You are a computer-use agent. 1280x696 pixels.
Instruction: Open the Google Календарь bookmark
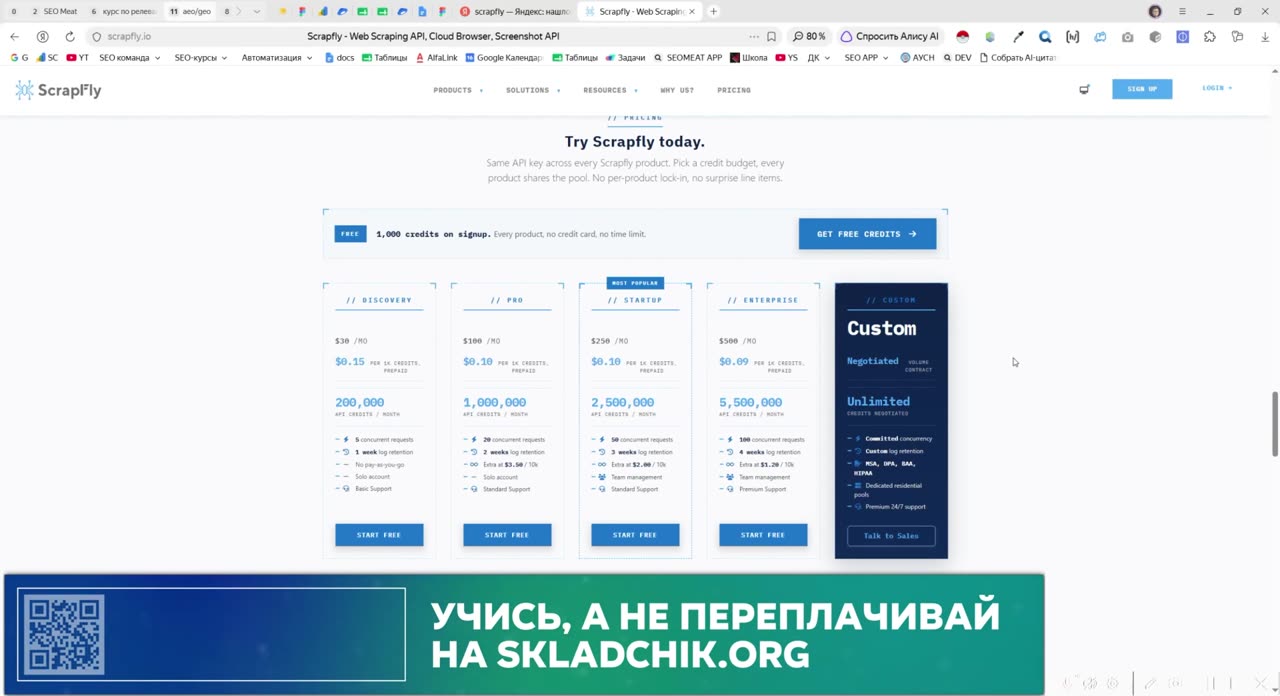(x=503, y=58)
